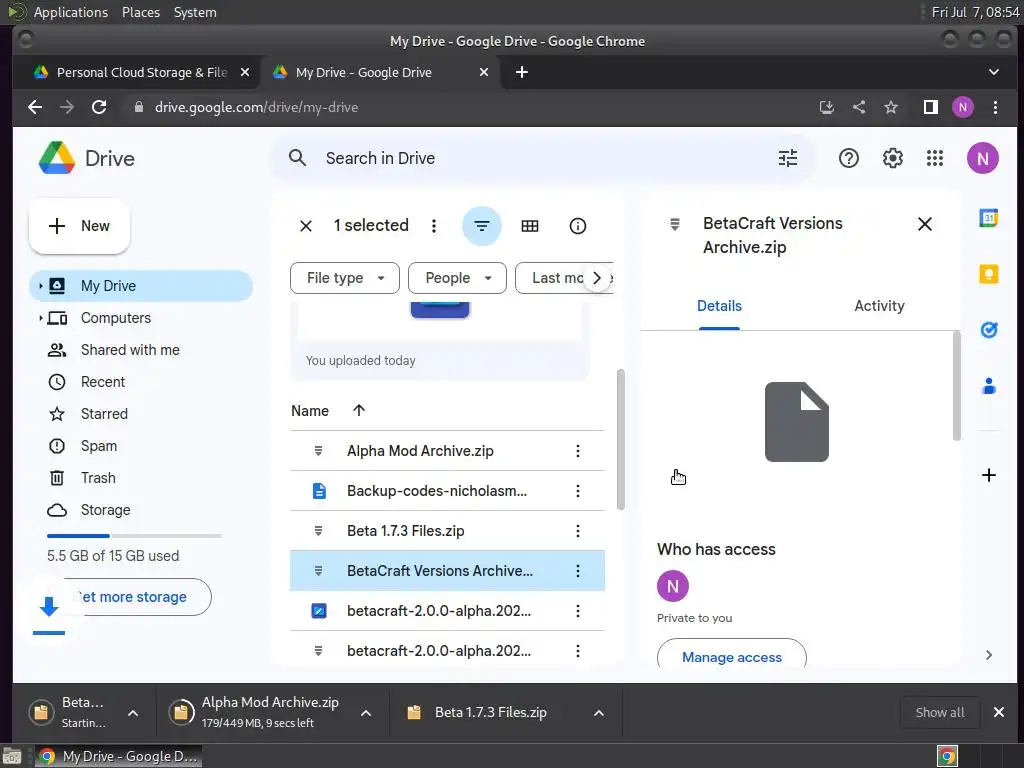
Task: Open the System menu
Action: point(195,12)
